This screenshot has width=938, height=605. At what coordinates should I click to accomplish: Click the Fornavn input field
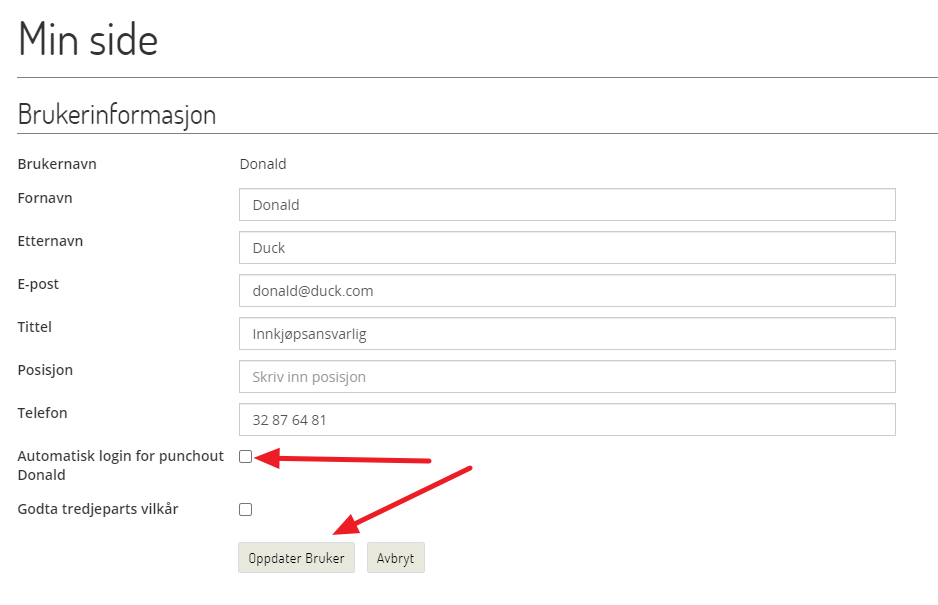[567, 205]
